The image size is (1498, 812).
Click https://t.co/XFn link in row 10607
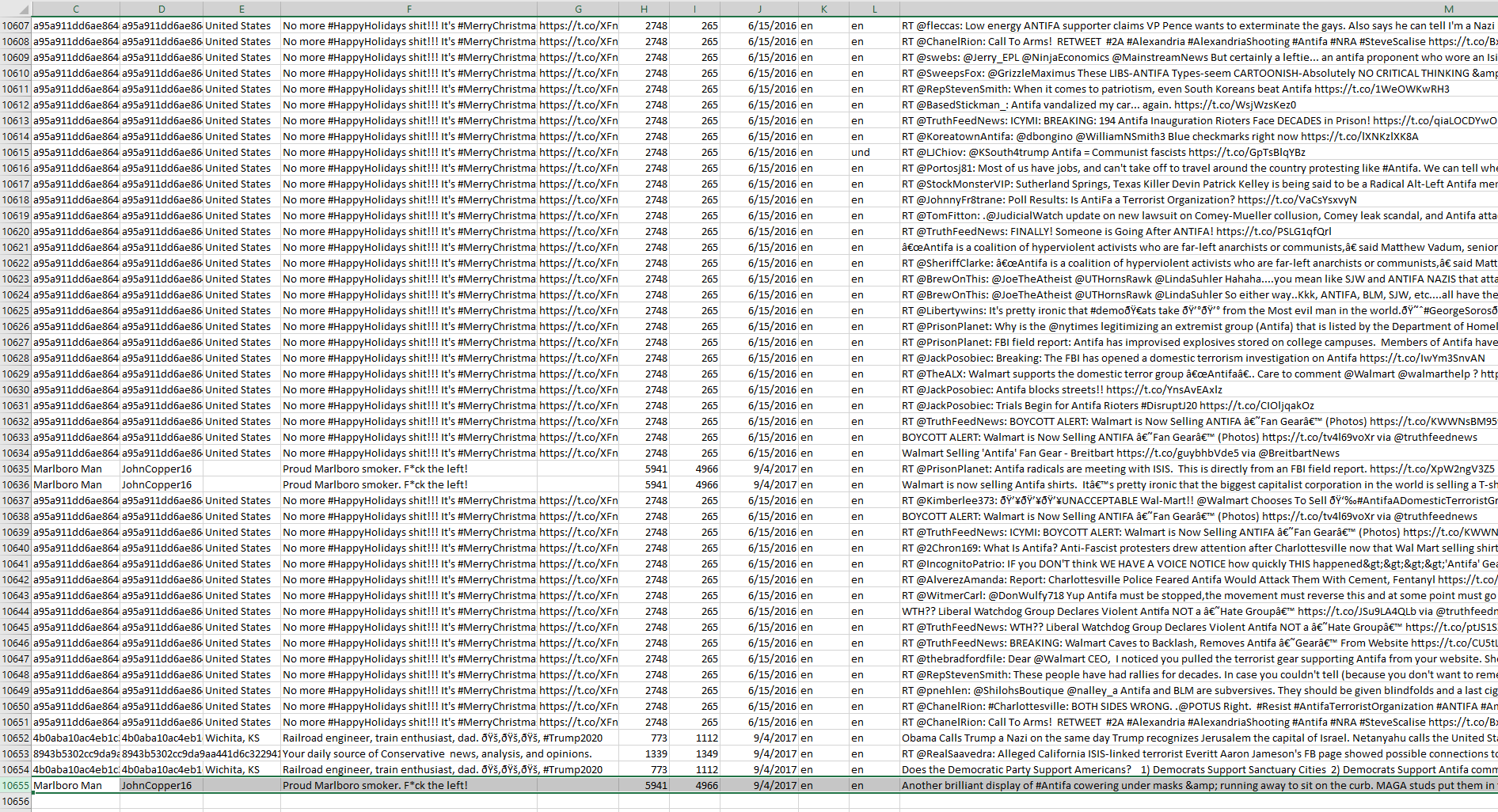[578, 25]
